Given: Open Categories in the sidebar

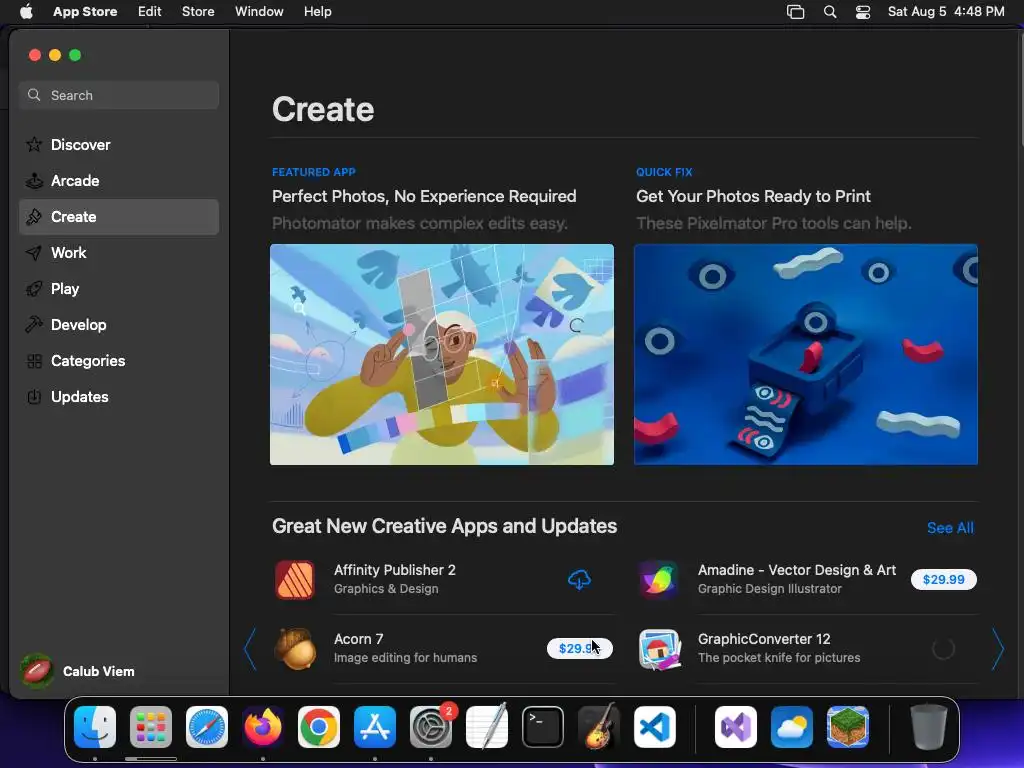Looking at the screenshot, I should pos(119,360).
